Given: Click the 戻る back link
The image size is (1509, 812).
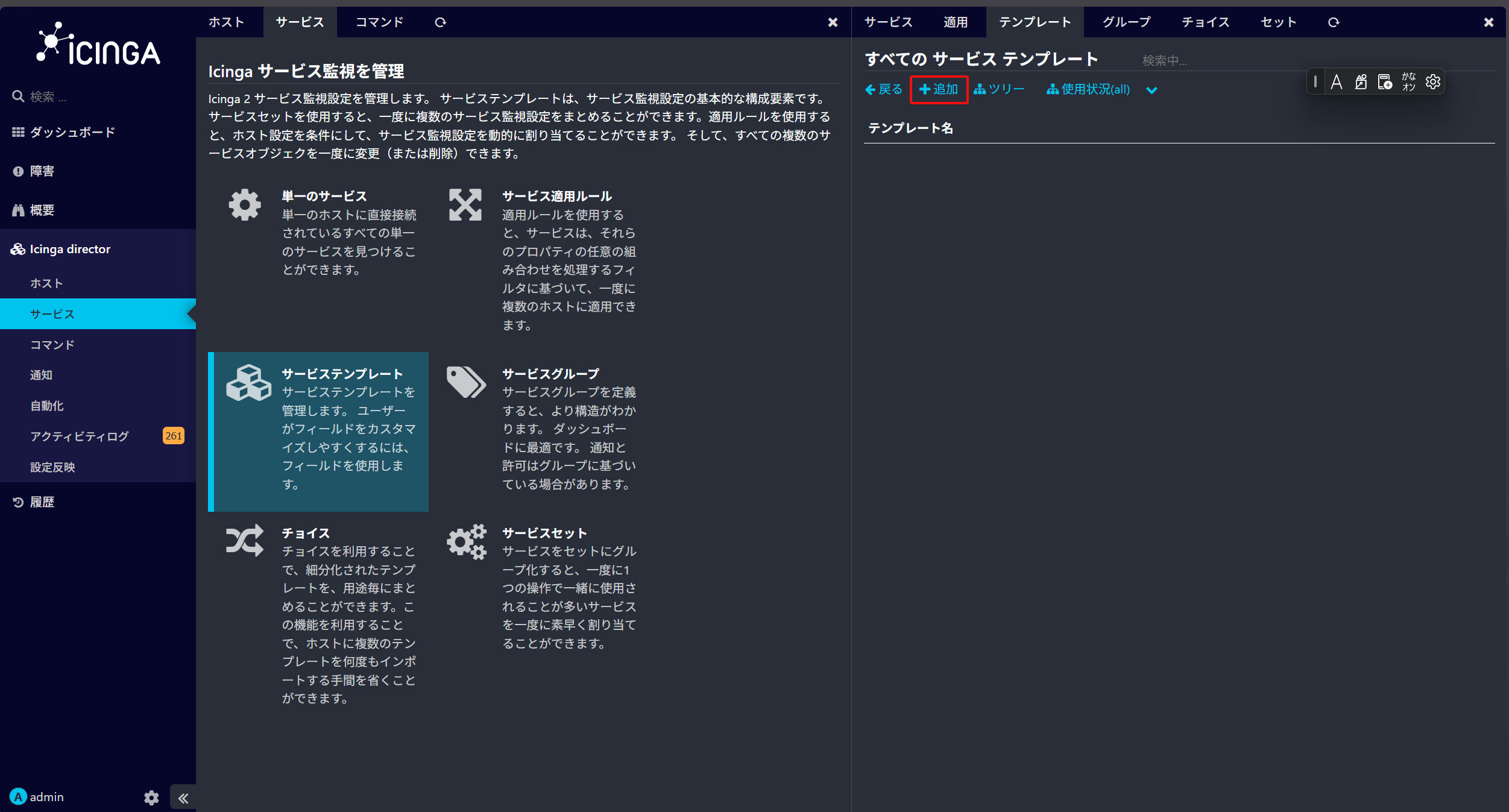Looking at the screenshot, I should click(883, 89).
